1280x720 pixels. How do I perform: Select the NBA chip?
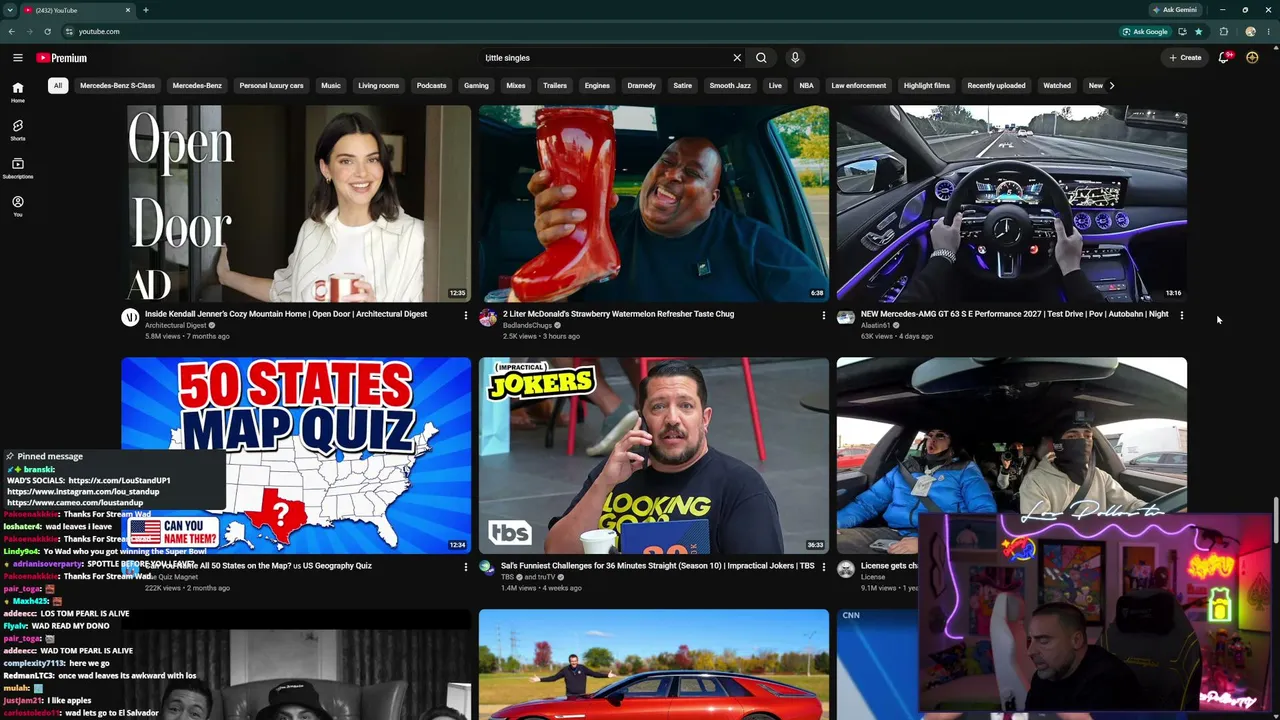click(806, 85)
